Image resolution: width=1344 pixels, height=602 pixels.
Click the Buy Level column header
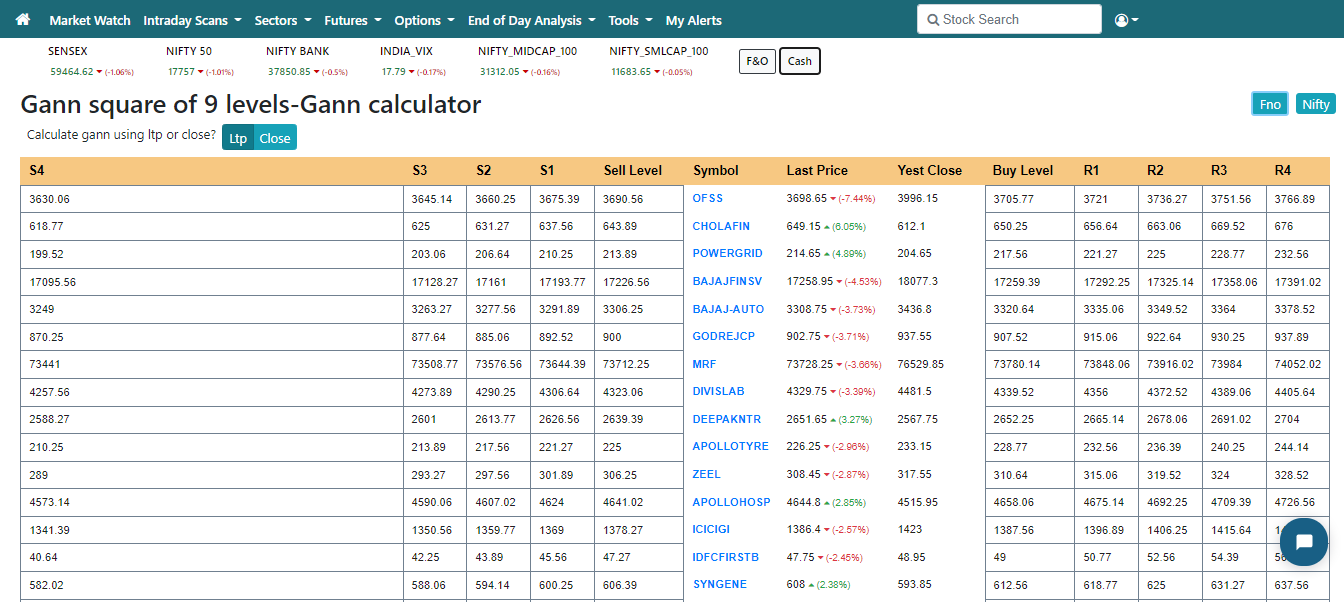tap(1023, 171)
